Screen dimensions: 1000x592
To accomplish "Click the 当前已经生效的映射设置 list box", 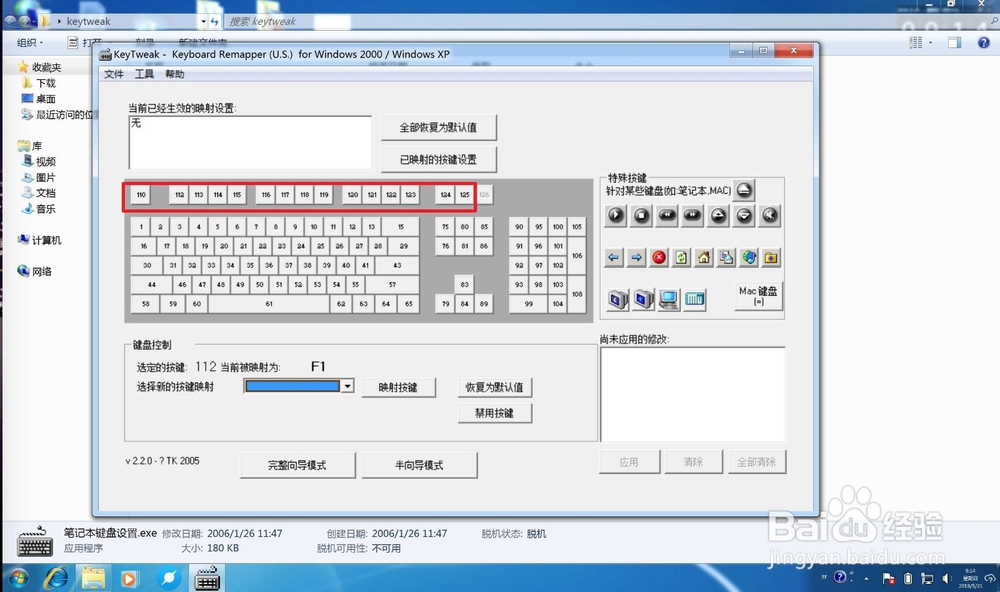I will click(250, 142).
